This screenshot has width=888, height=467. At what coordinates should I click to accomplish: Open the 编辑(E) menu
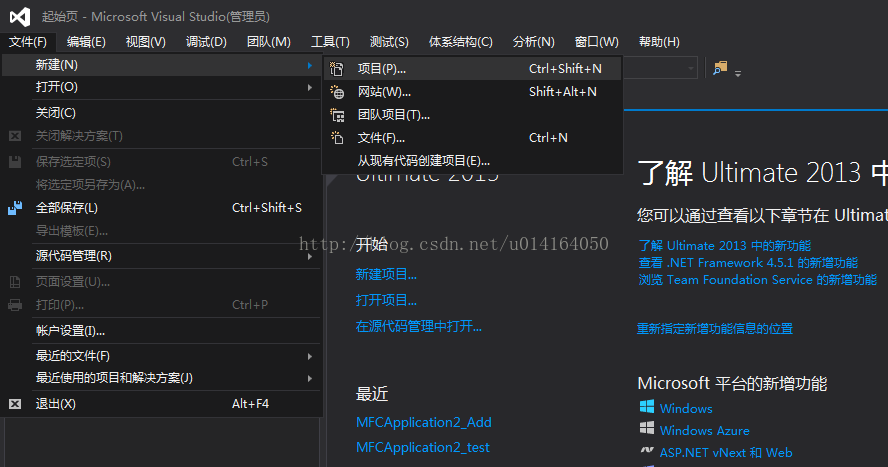(86, 42)
